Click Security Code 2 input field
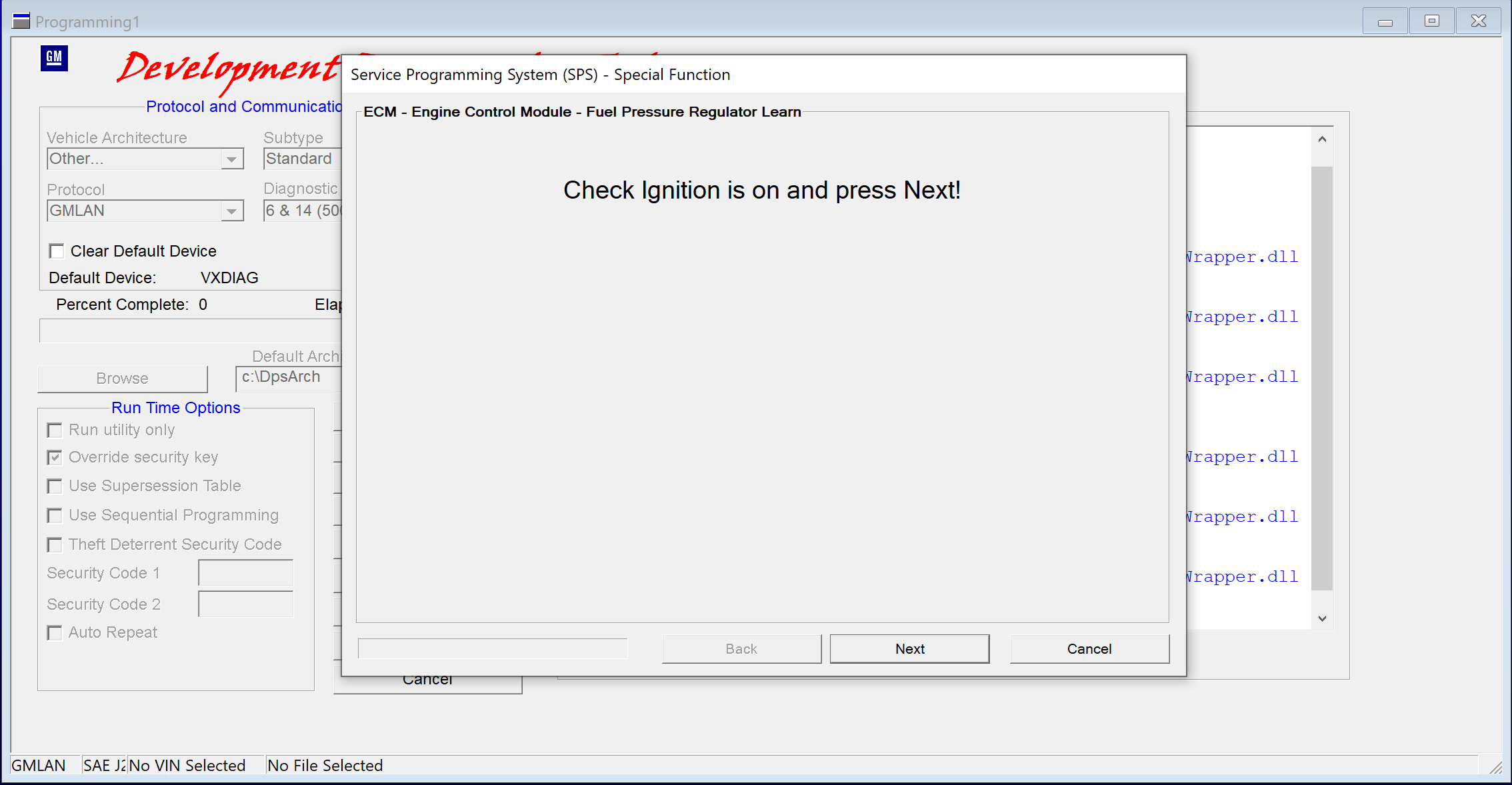This screenshot has height=785, width=1512. click(x=246, y=604)
